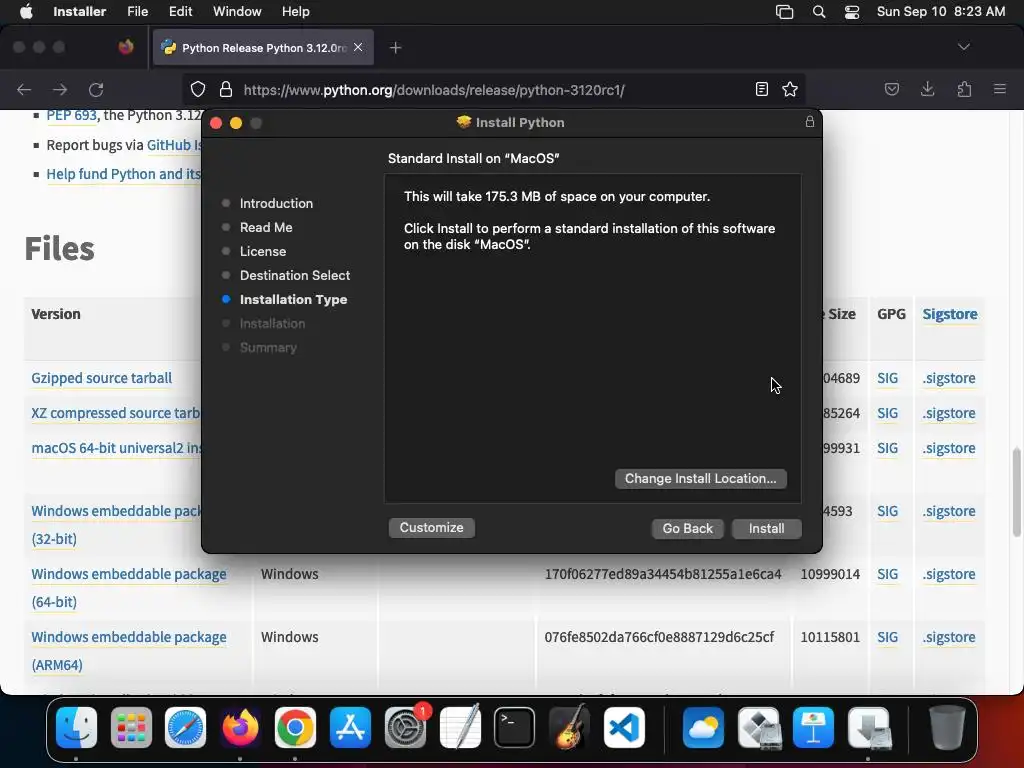1024x768 pixels.
Task: Open the Edit menu
Action: pos(180,12)
